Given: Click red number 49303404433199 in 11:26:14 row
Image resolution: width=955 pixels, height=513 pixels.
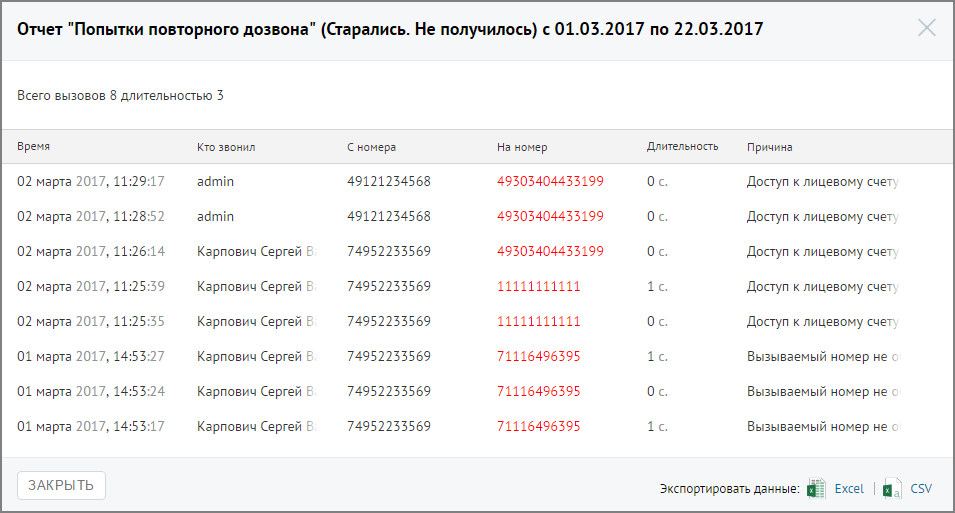Looking at the screenshot, I should tap(550, 252).
